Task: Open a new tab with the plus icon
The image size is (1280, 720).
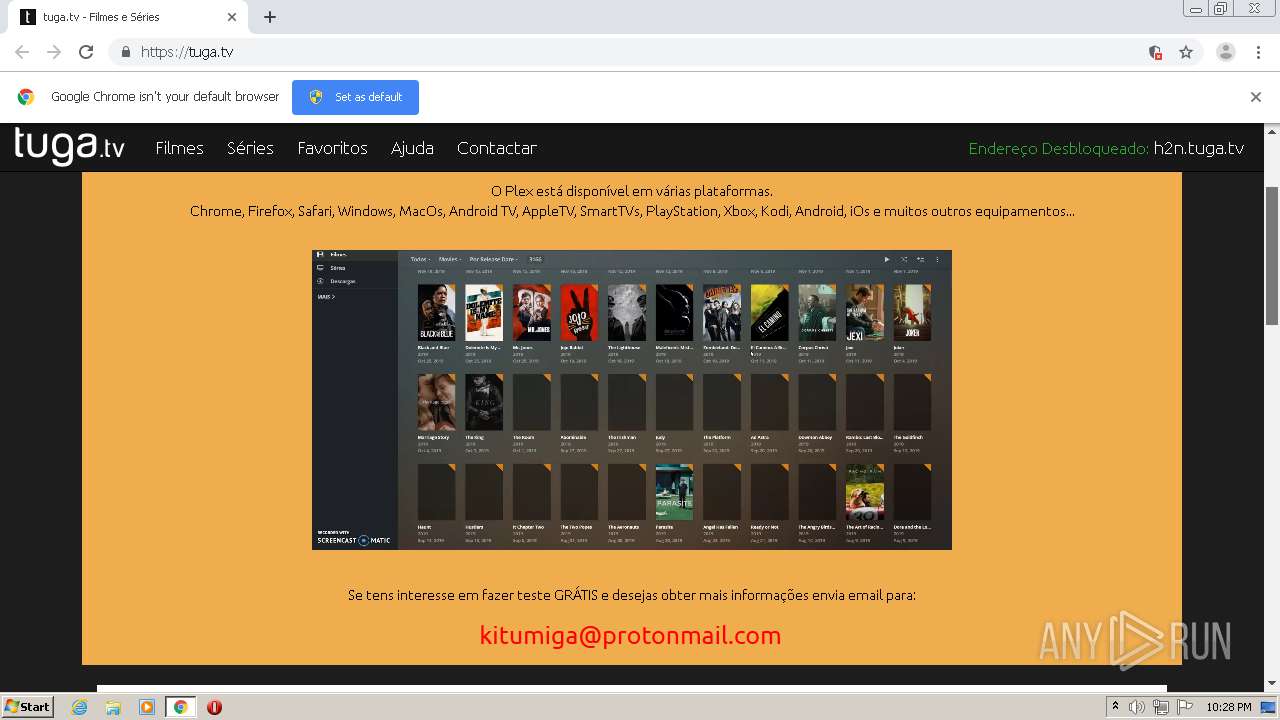Action: pyautogui.click(x=270, y=17)
